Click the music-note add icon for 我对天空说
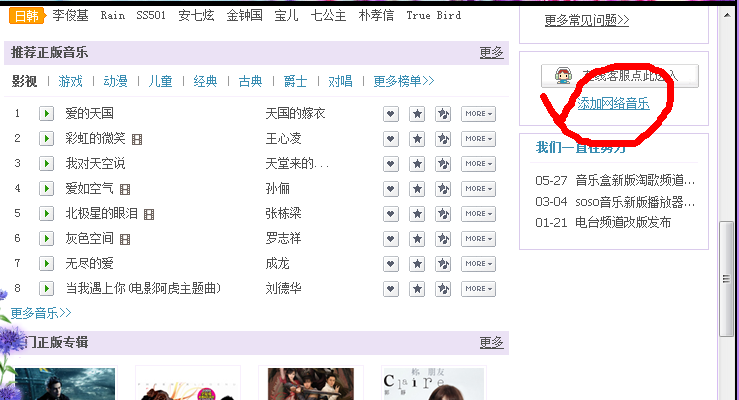The image size is (739, 400). click(x=443, y=163)
